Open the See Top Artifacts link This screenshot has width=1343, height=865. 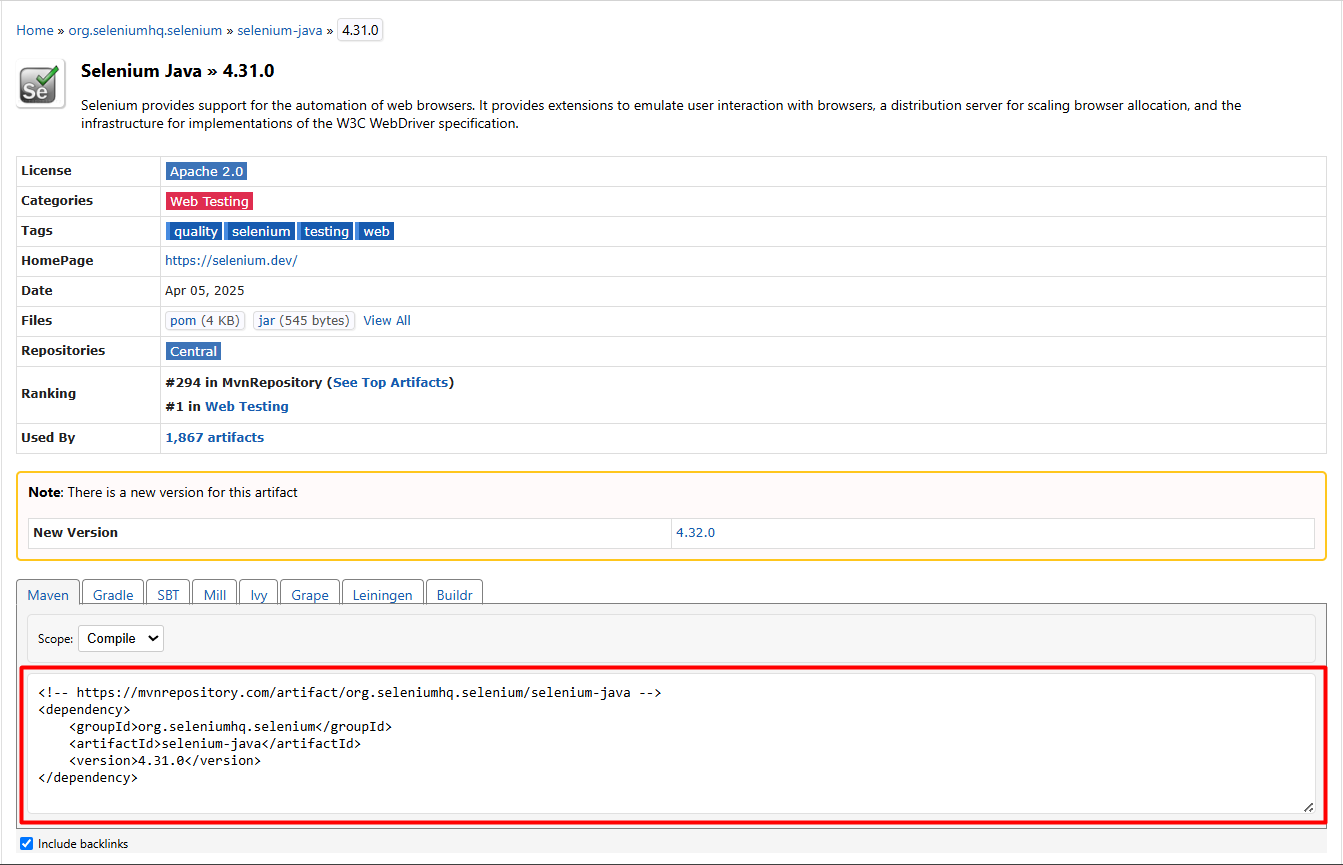pyautogui.click(x=391, y=382)
